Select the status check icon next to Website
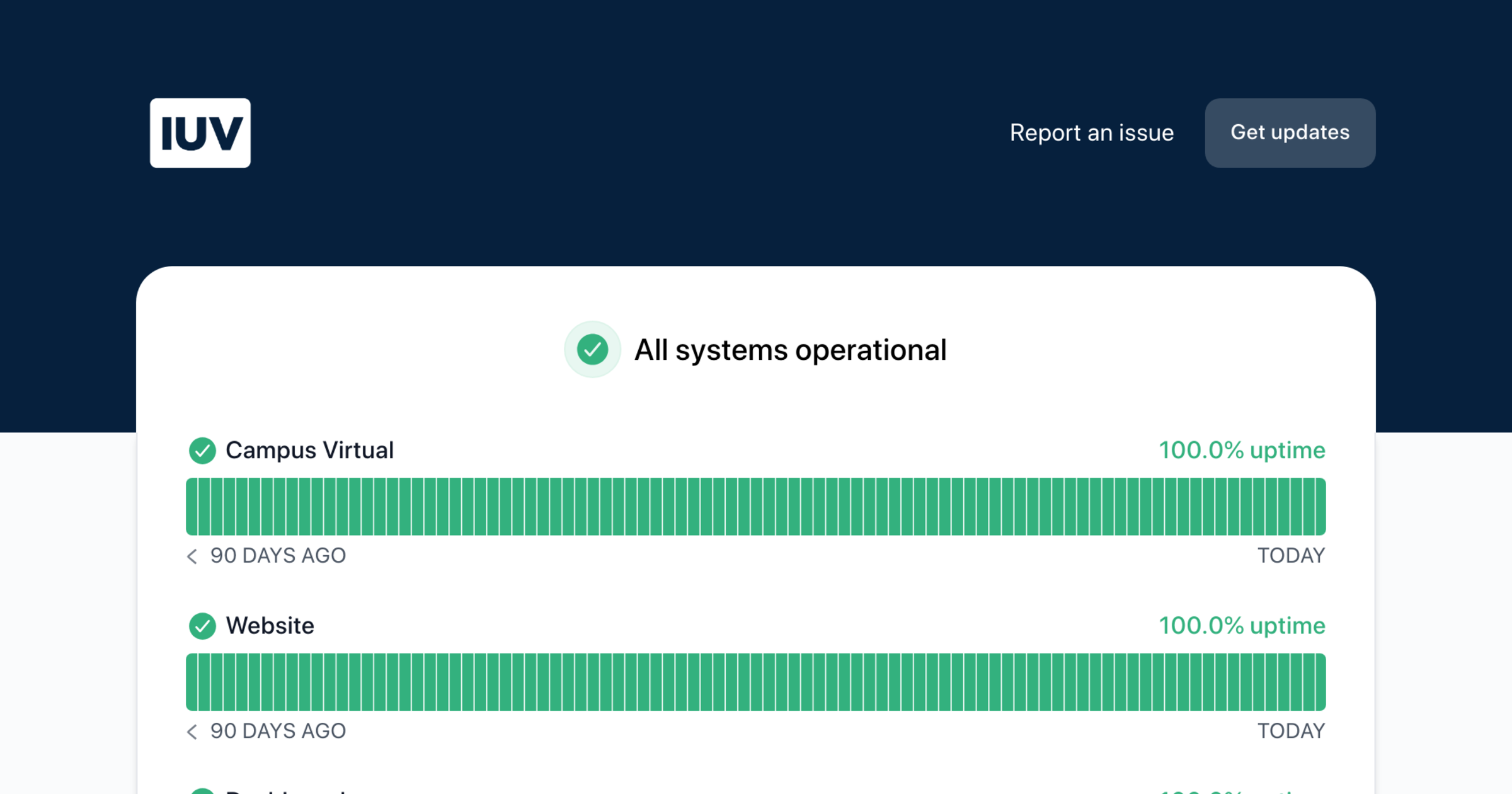The width and height of the screenshot is (1512, 794). coord(203,626)
